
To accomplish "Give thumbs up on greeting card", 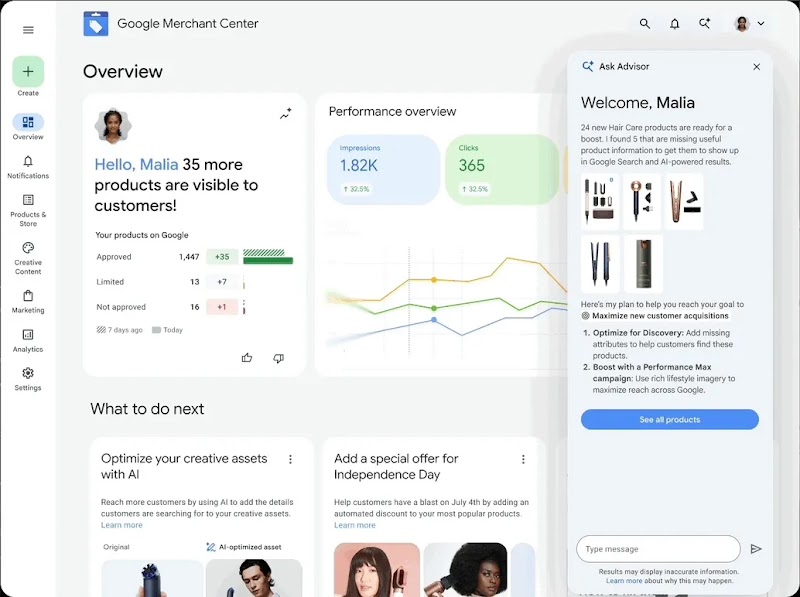I will click(247, 358).
